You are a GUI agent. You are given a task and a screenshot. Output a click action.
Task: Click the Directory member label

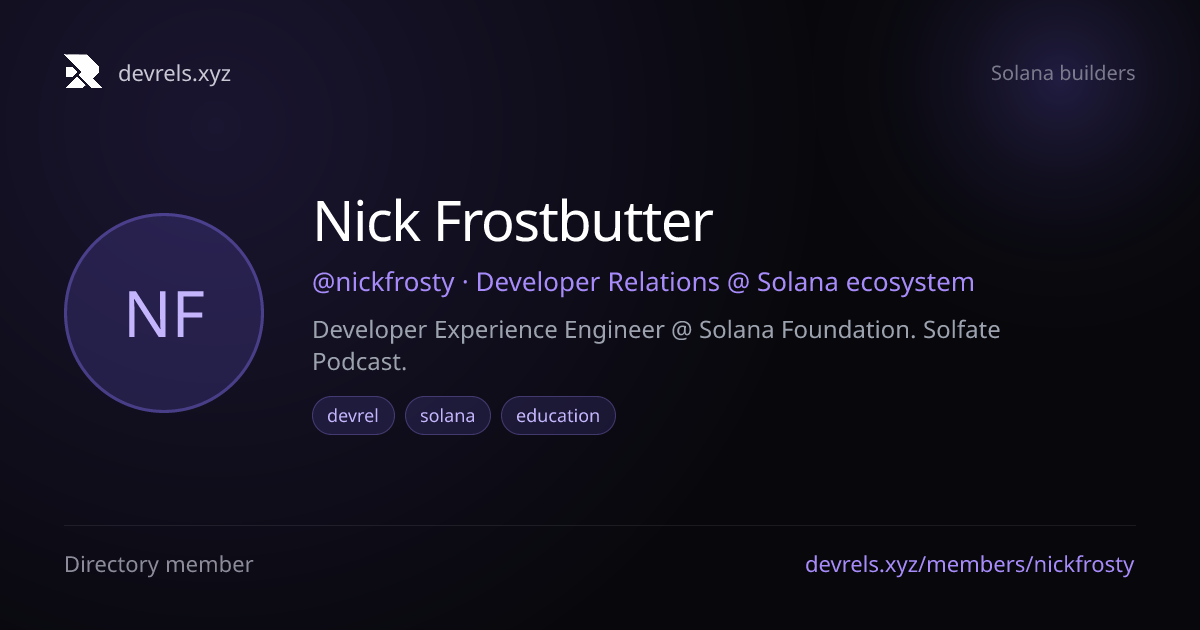[x=159, y=565]
